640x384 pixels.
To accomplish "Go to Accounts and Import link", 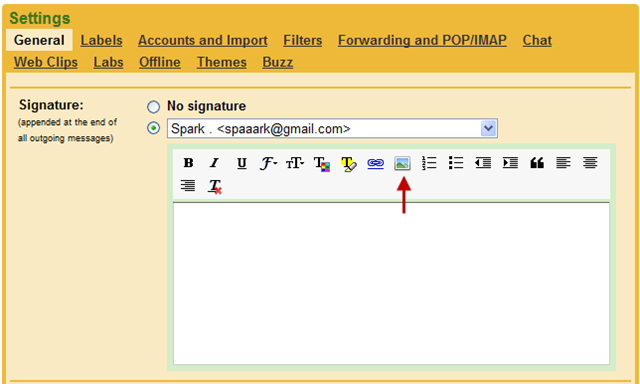I will pyautogui.click(x=203, y=40).
